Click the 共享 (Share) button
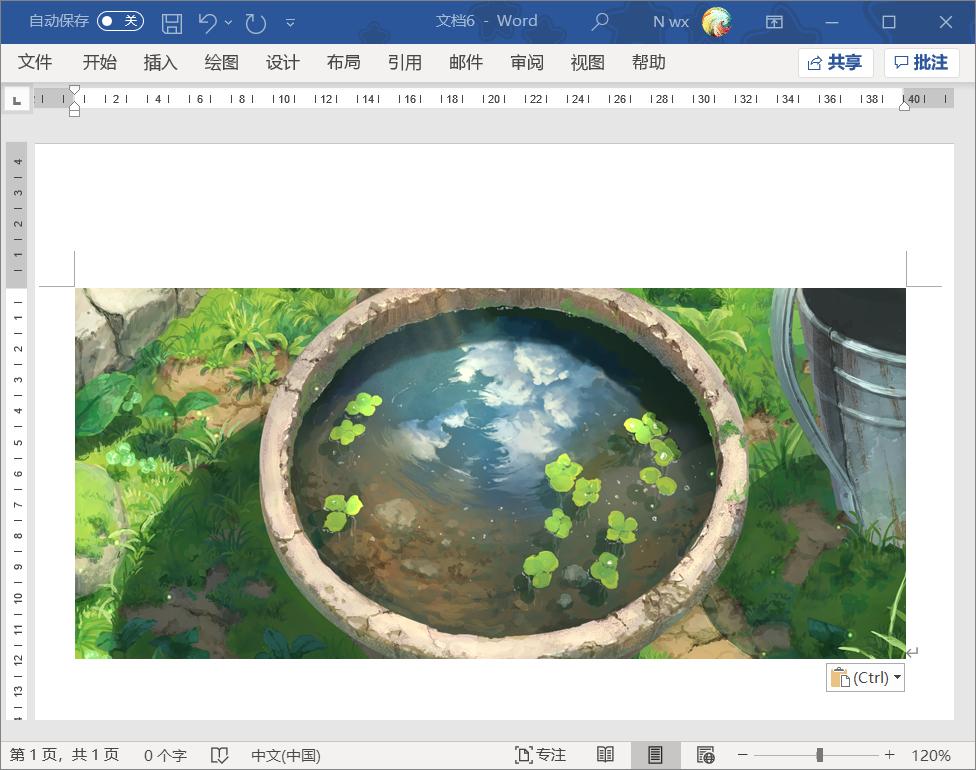This screenshot has height=770, width=976. (835, 63)
